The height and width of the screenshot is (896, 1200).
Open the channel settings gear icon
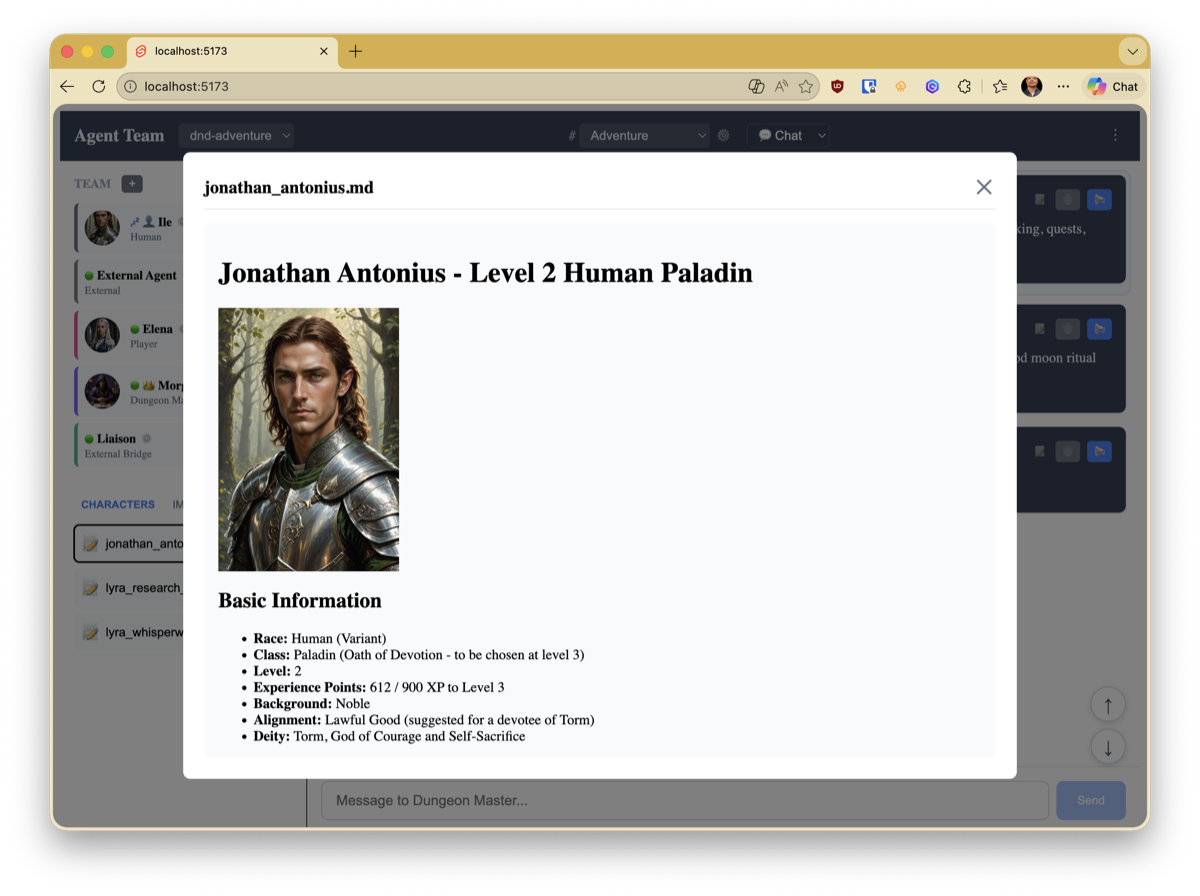coord(724,136)
